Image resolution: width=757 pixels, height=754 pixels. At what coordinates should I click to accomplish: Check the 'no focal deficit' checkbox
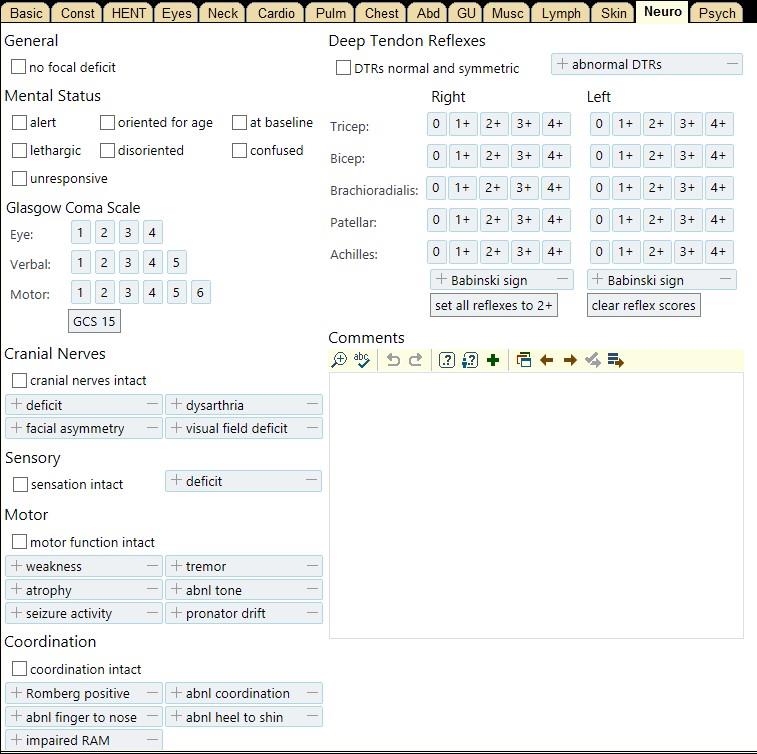19,67
